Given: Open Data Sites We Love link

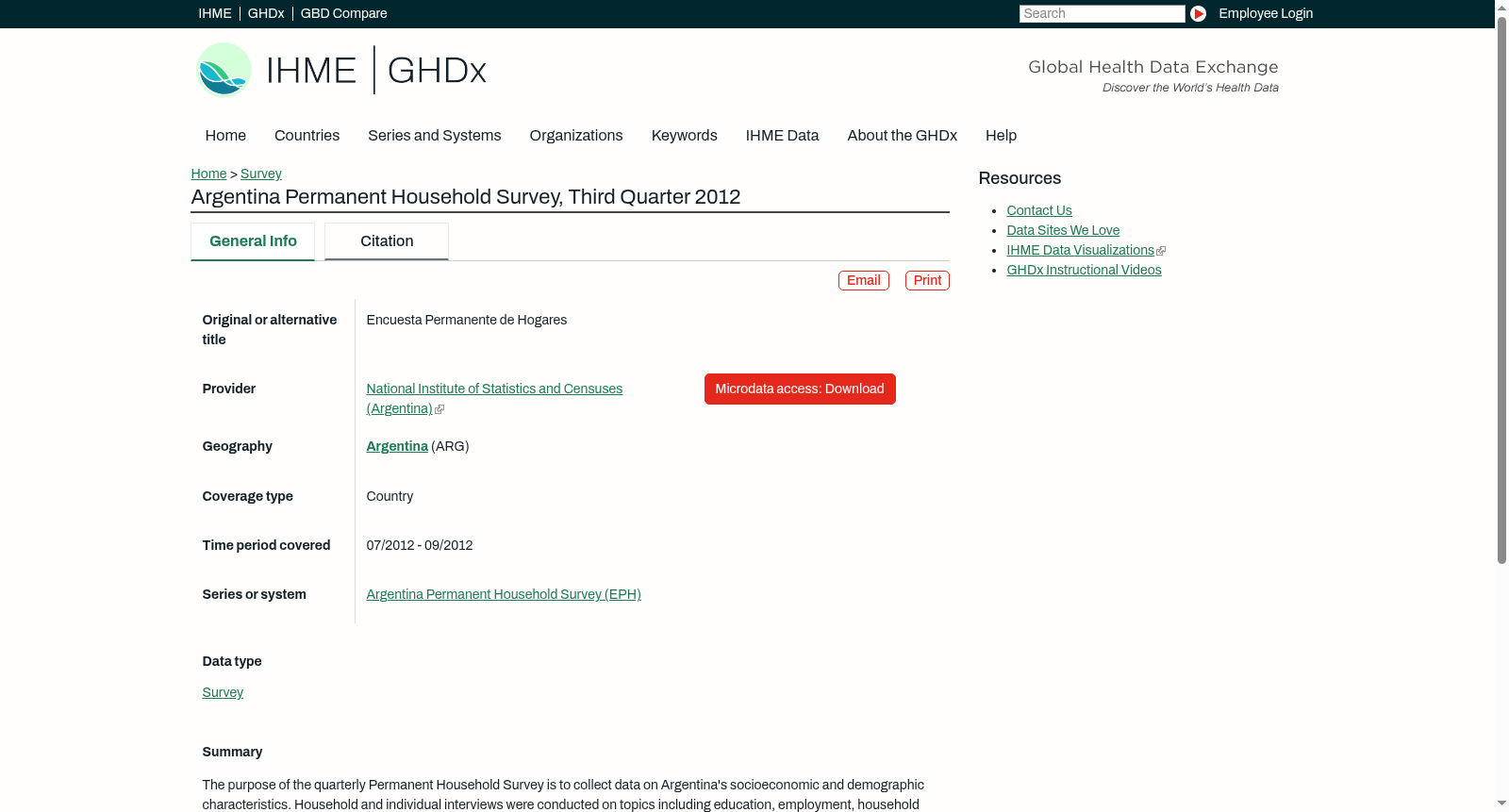Looking at the screenshot, I should (1063, 231).
